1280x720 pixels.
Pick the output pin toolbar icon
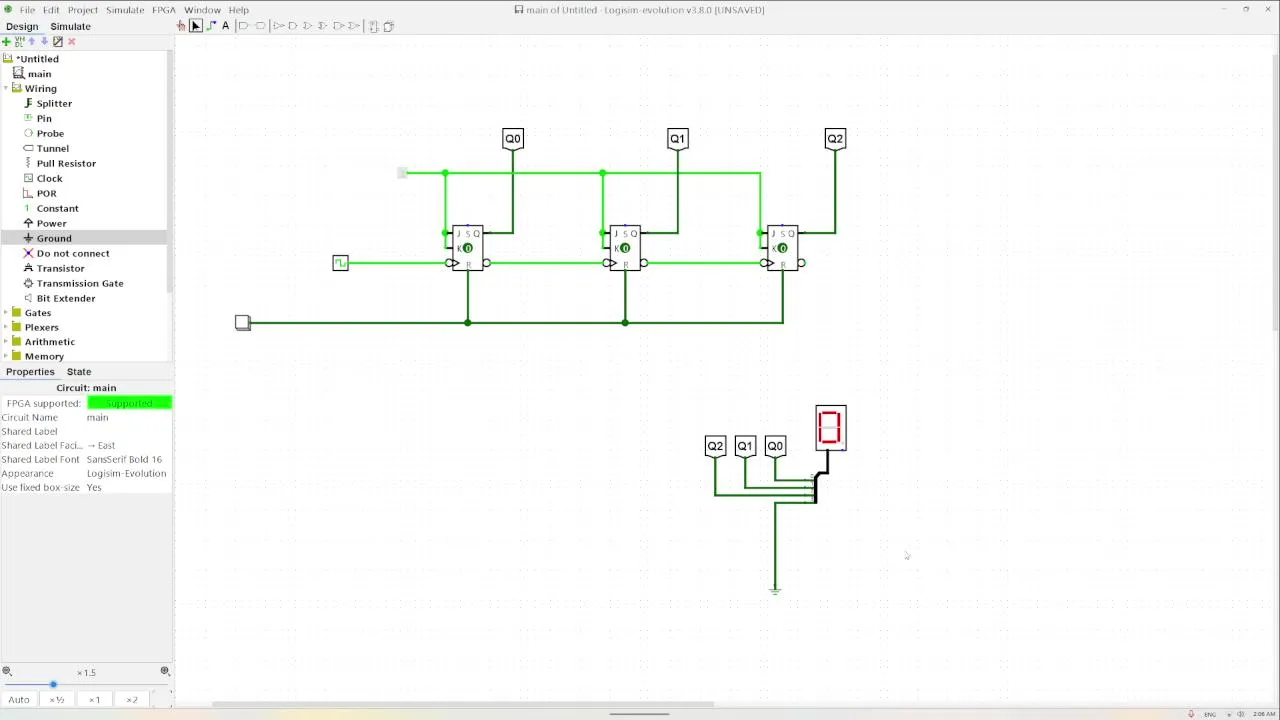tap(260, 26)
